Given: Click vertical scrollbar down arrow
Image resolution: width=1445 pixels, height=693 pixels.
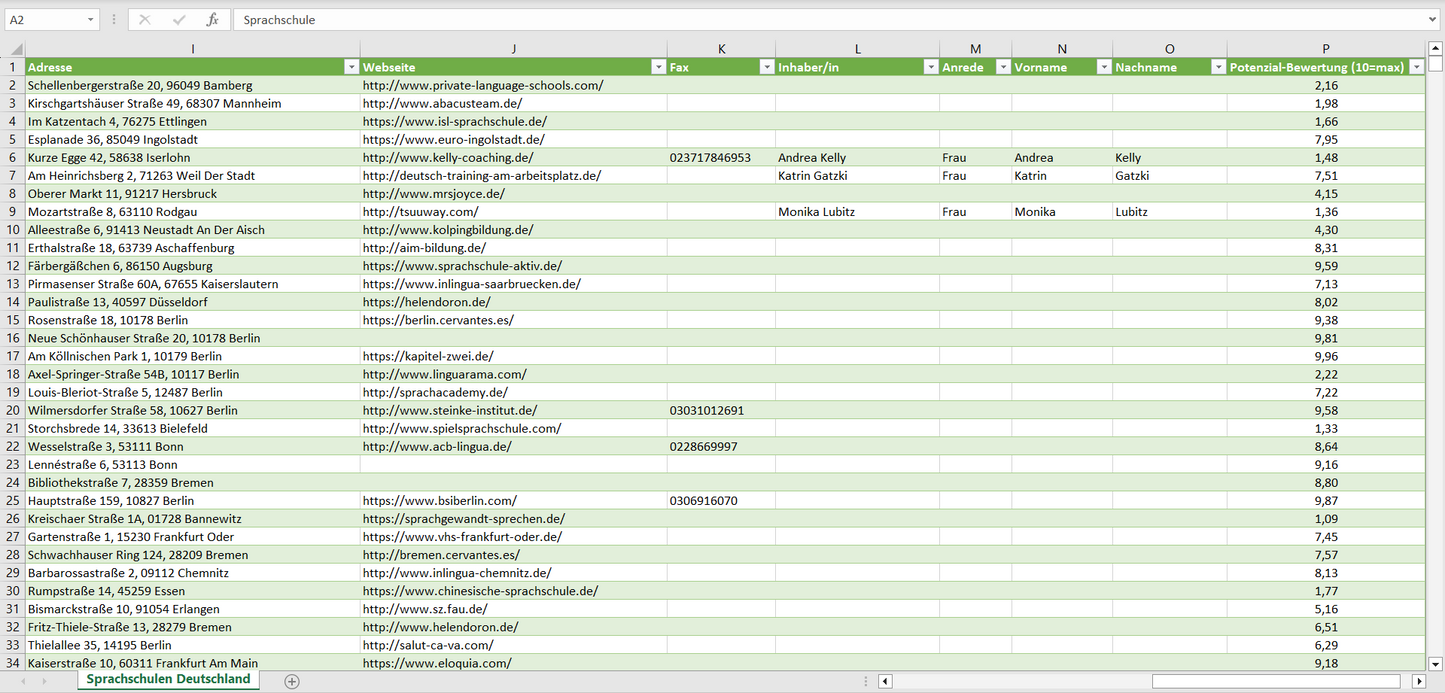Looking at the screenshot, I should [x=1436, y=663].
